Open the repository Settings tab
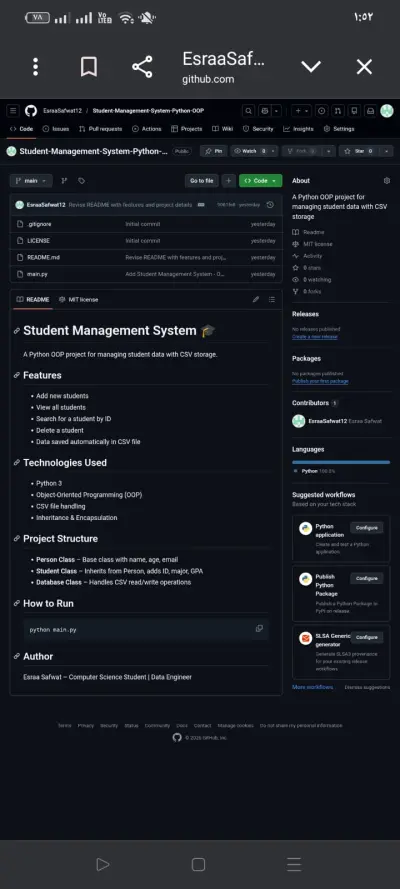Screen dimensions: 400x889 click(x=339, y=129)
